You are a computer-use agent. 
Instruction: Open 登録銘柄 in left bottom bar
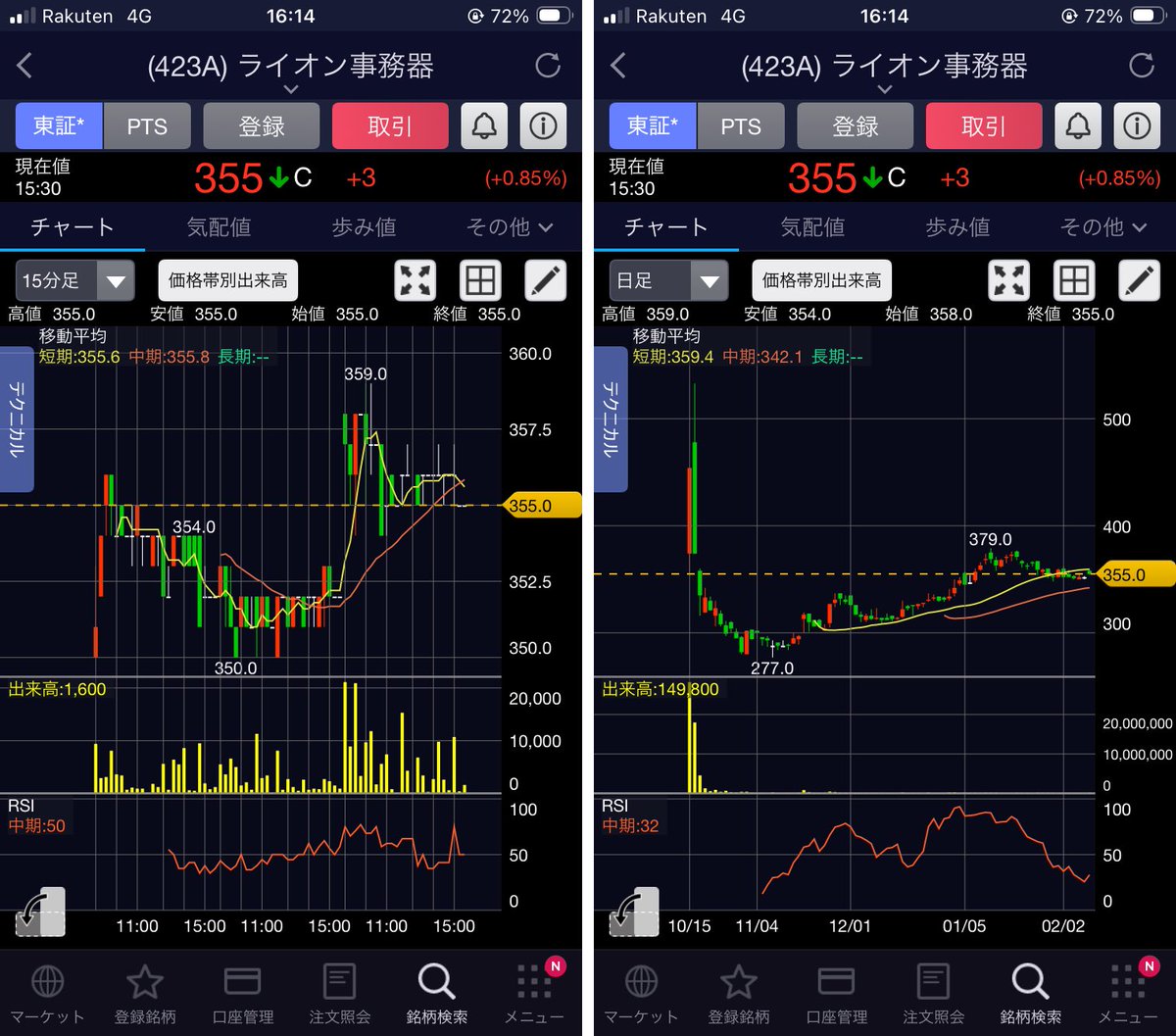tap(145, 994)
